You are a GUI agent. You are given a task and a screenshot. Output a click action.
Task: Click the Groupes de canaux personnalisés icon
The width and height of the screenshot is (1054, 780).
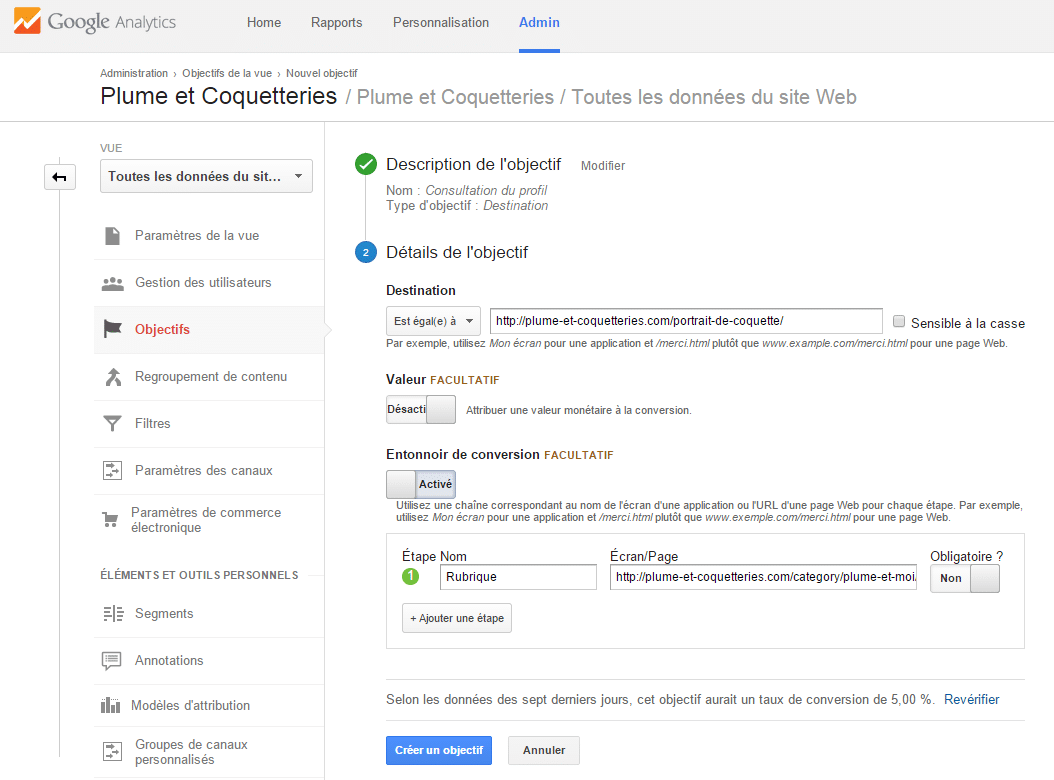point(112,751)
